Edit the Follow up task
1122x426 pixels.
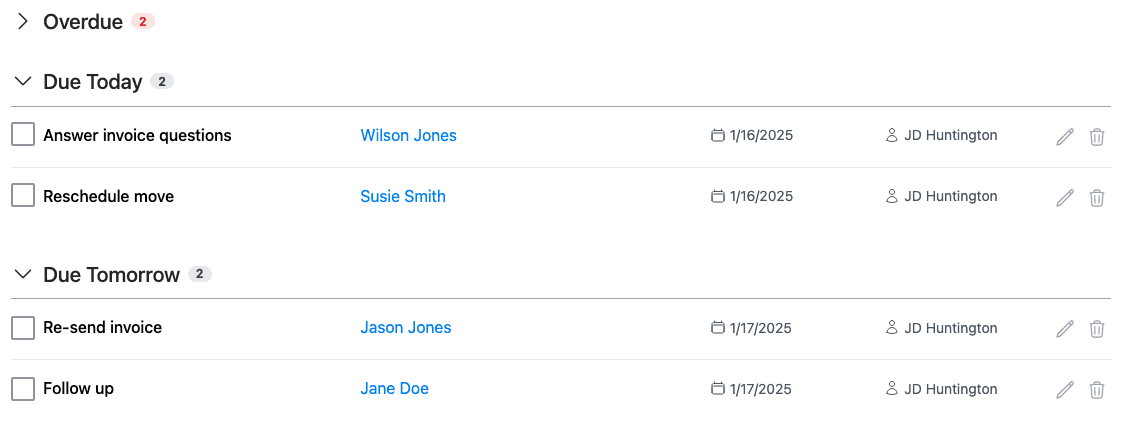pyautogui.click(x=1065, y=389)
